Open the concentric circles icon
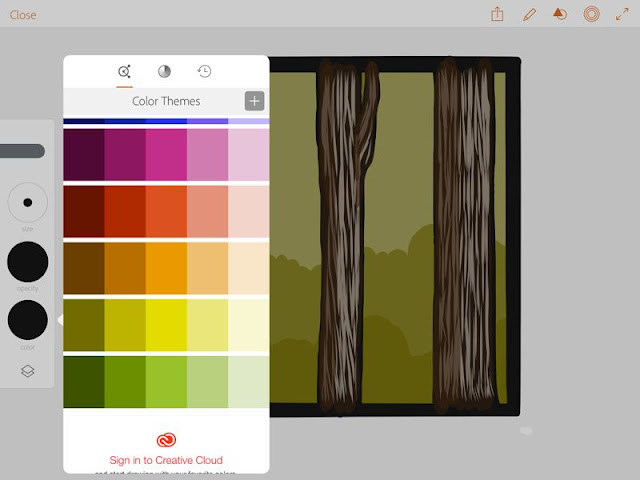 click(591, 15)
